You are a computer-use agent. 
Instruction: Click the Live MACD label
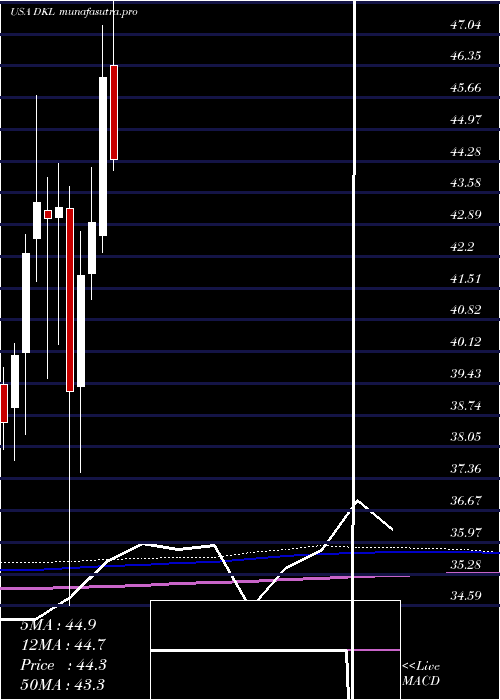(421, 673)
